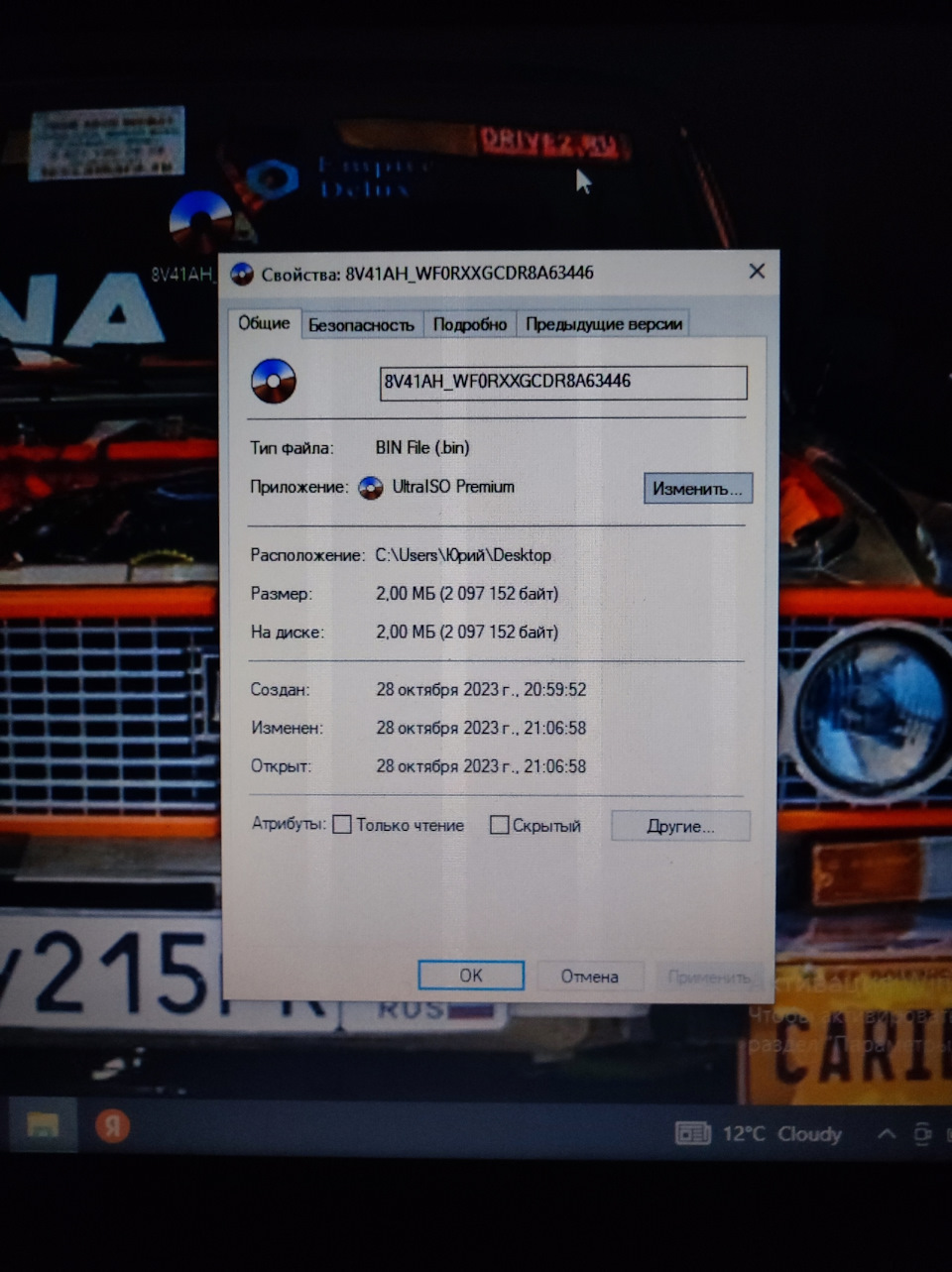Open advanced attributes via the Другие button
The image size is (952, 1272).
coord(680,825)
